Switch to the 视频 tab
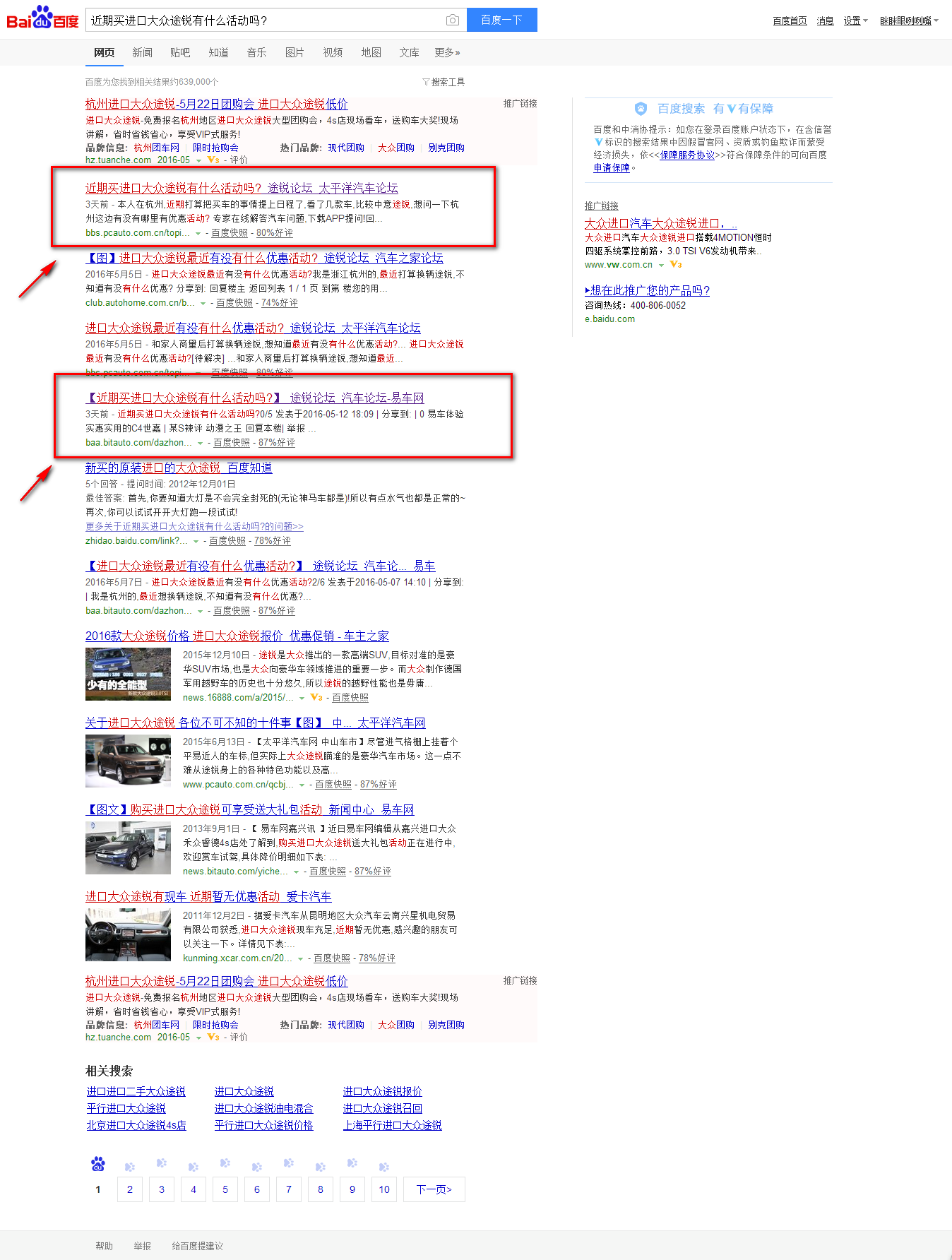The height and width of the screenshot is (1260, 952). (333, 52)
